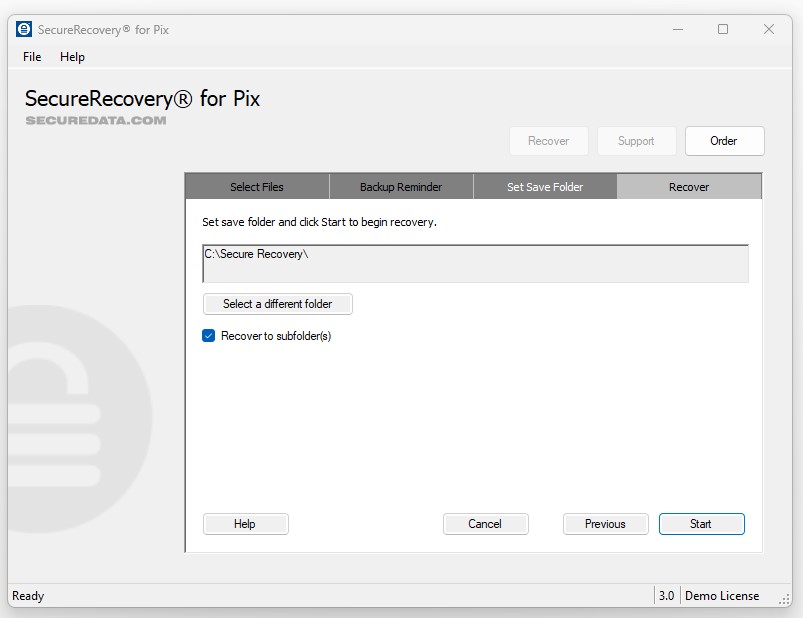This screenshot has height=618, width=803.
Task: Select the Set Save Folder tab
Action: tap(545, 187)
